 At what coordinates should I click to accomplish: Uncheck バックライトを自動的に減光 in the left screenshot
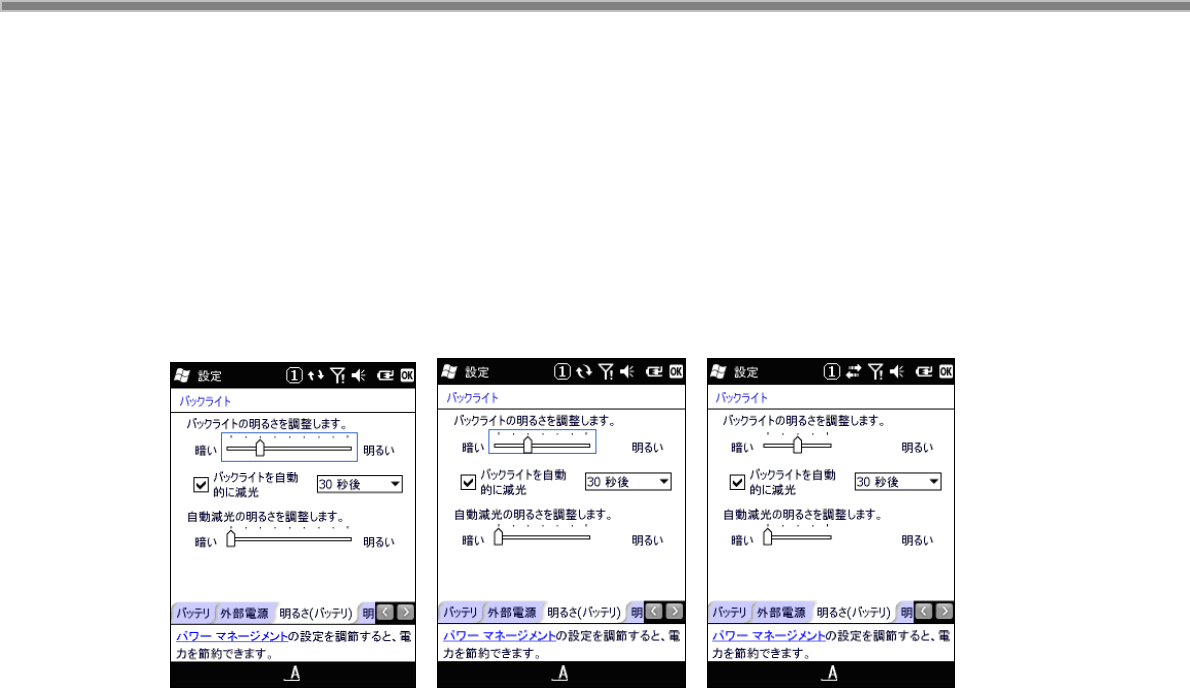click(x=201, y=485)
